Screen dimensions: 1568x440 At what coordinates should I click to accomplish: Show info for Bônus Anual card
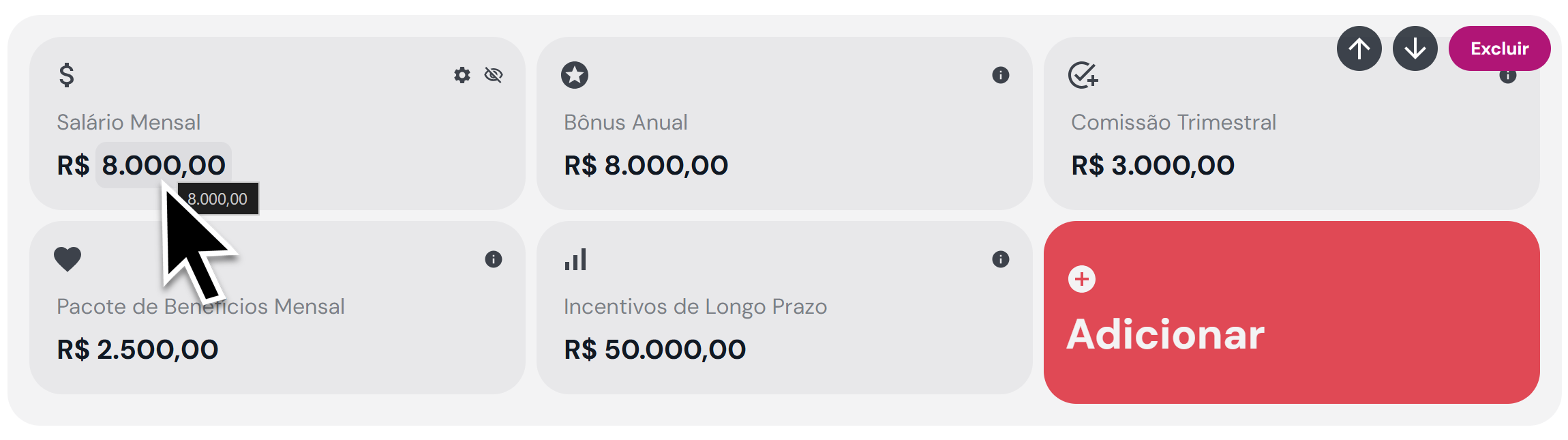coord(1001,75)
